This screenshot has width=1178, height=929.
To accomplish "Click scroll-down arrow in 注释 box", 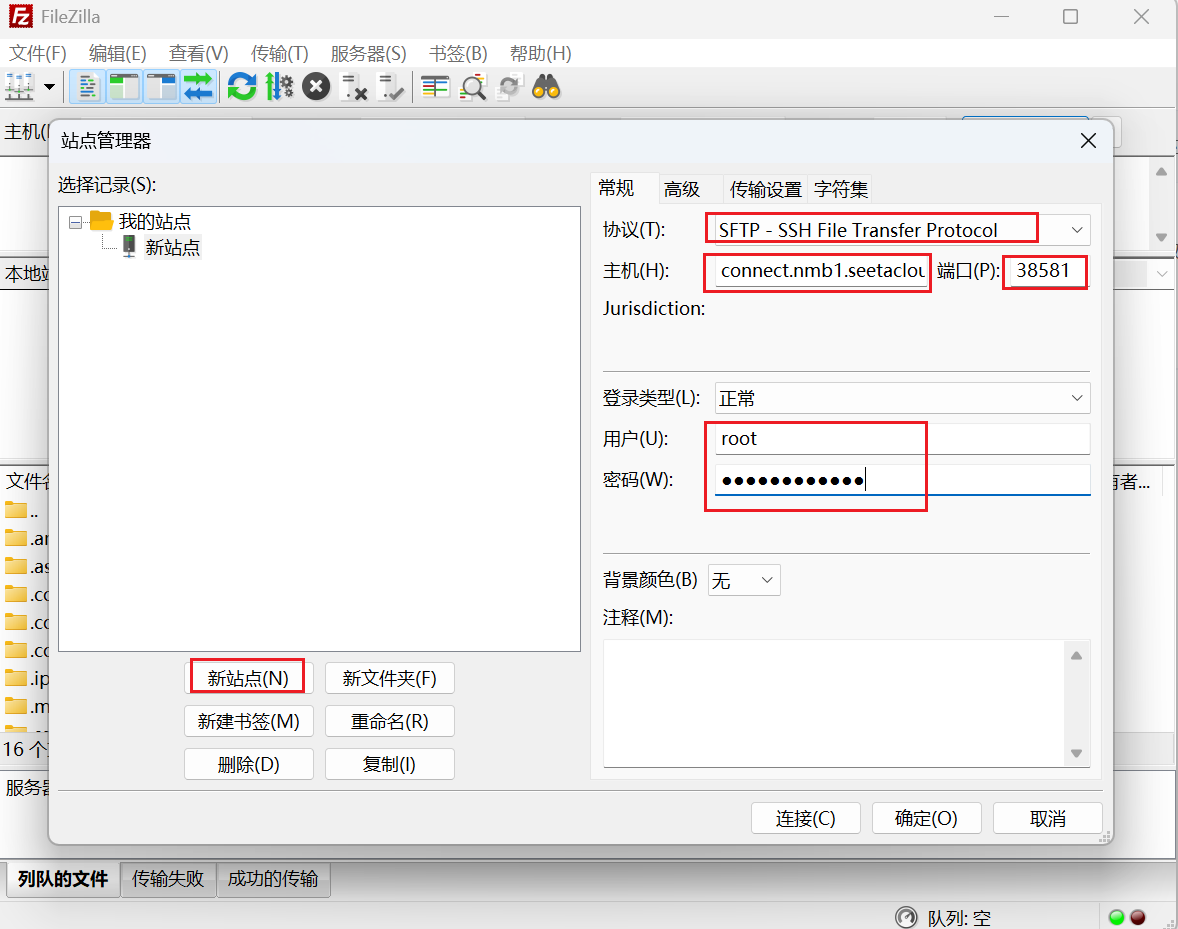I will pyautogui.click(x=1077, y=753).
